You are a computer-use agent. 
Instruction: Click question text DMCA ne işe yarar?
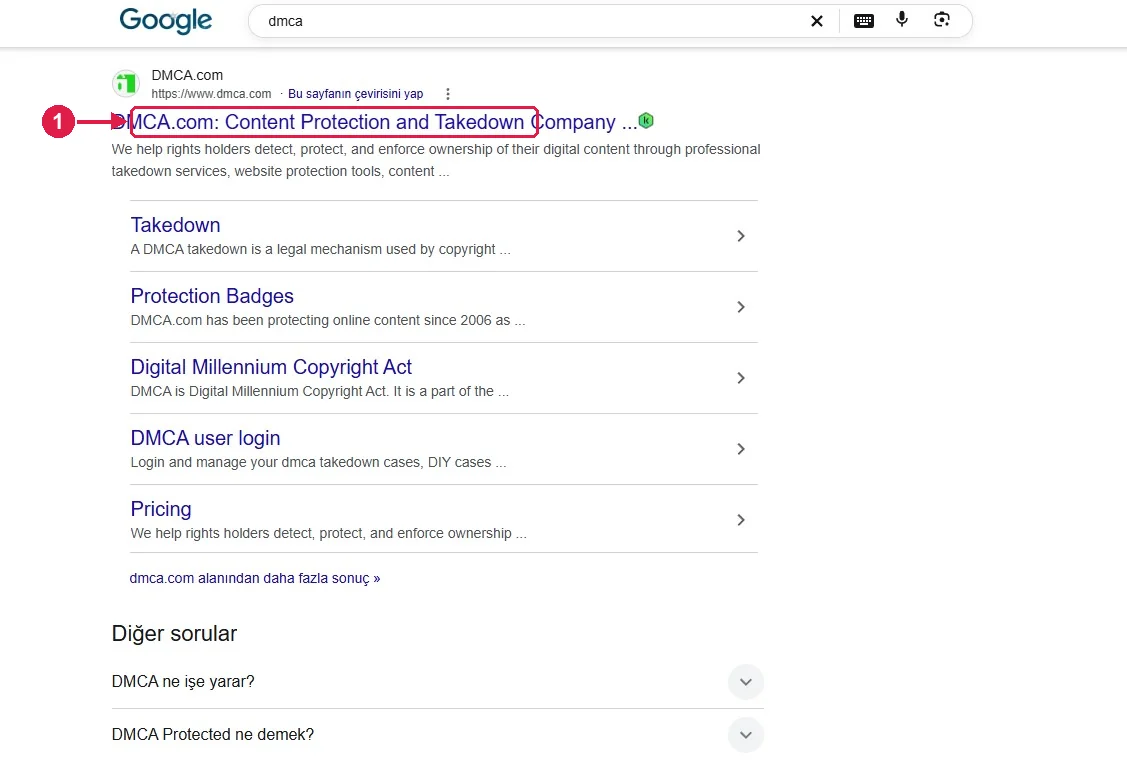tap(183, 681)
